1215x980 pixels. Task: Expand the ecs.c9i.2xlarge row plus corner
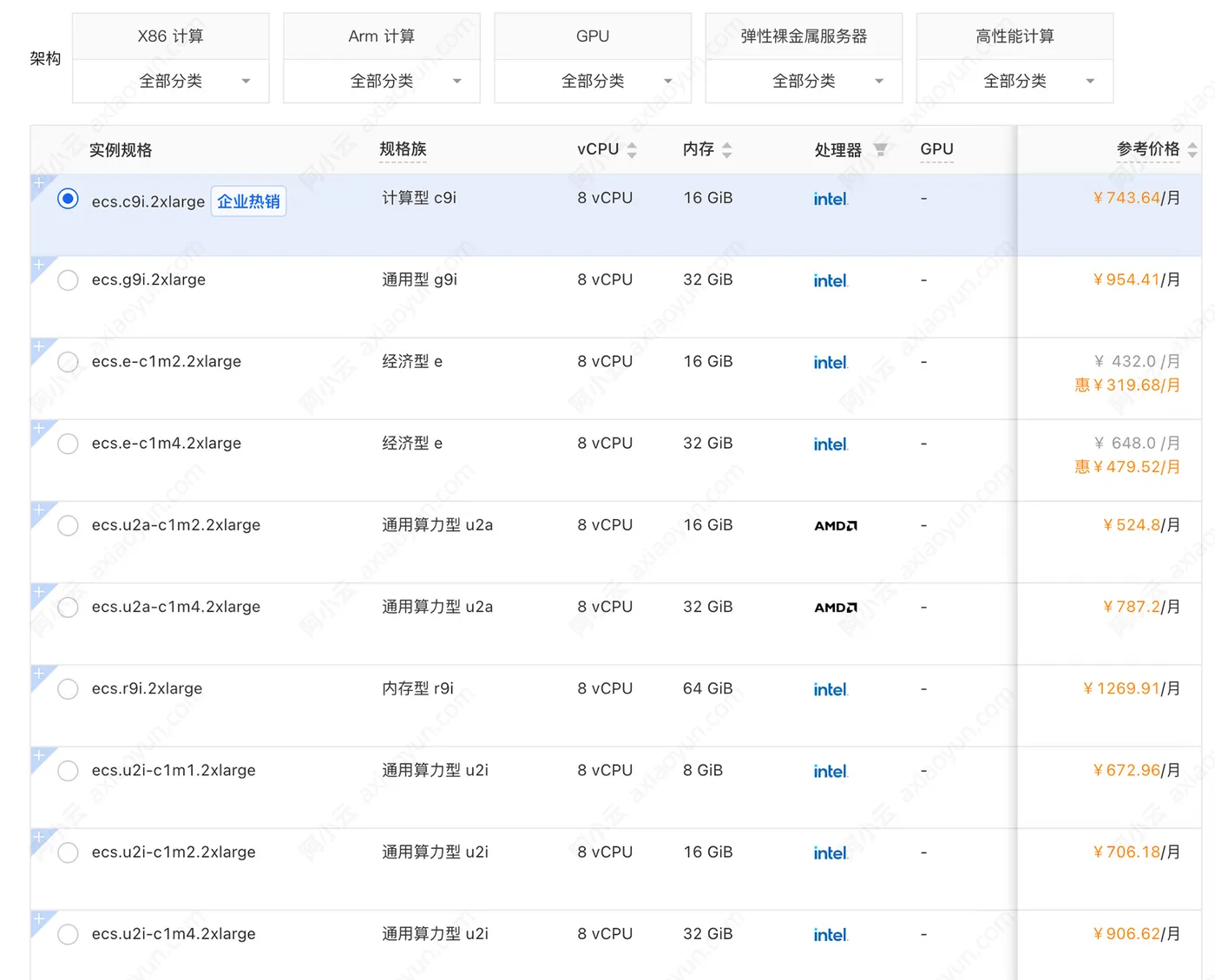(39, 183)
